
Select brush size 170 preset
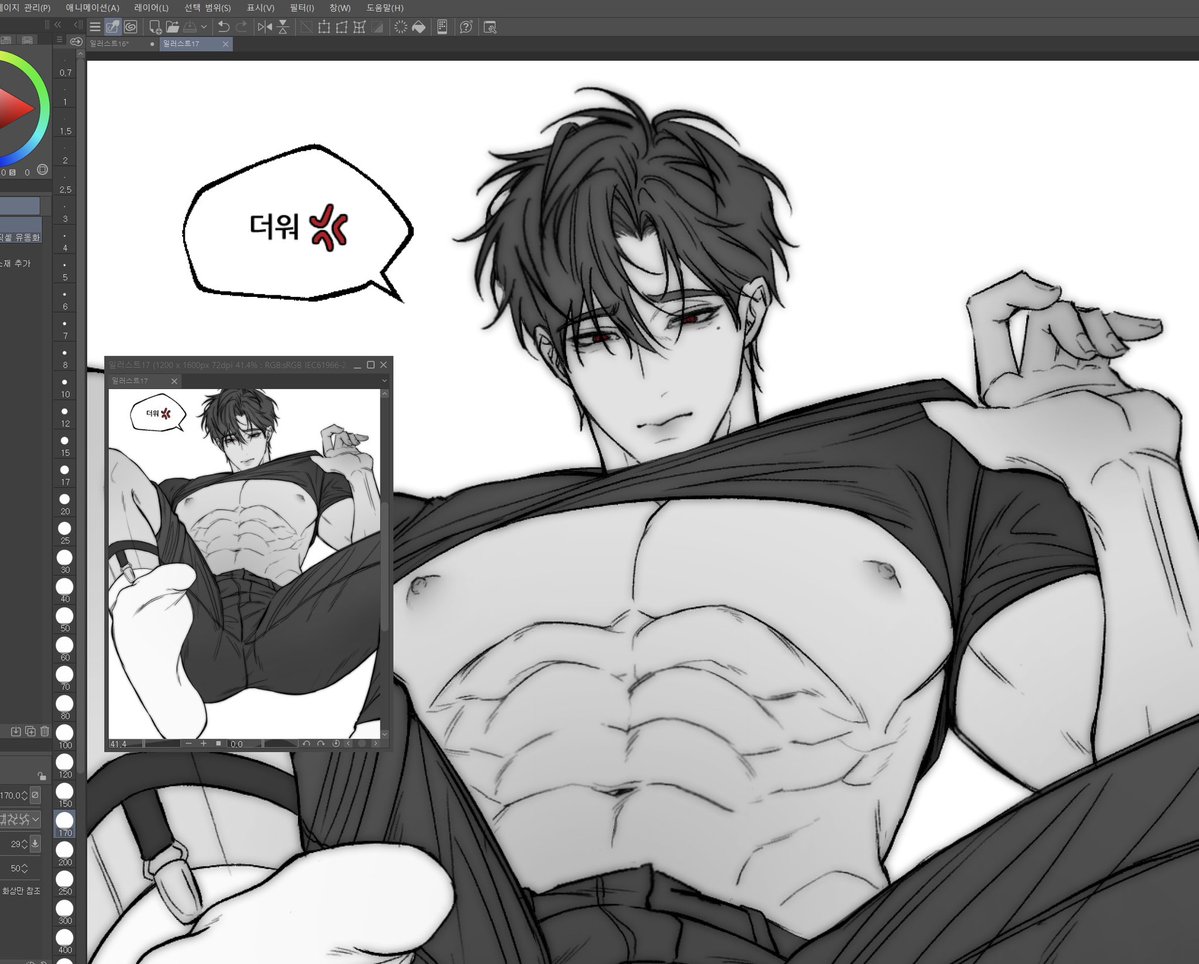click(x=65, y=826)
